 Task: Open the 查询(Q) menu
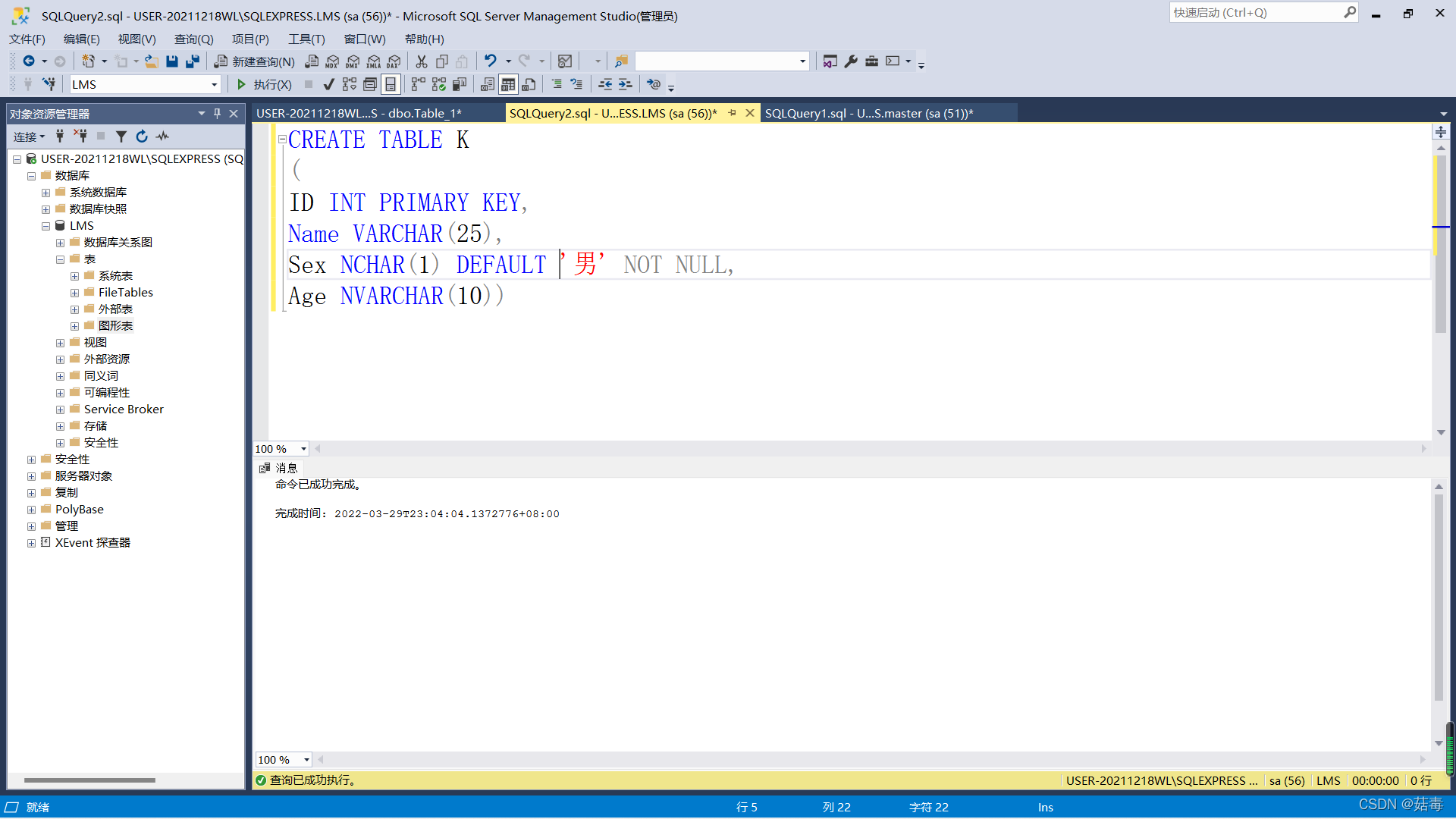[193, 39]
